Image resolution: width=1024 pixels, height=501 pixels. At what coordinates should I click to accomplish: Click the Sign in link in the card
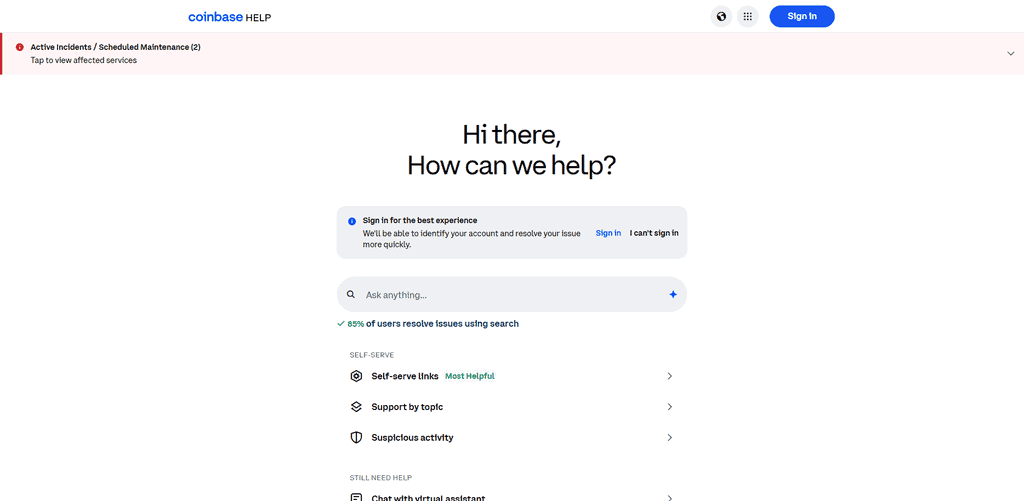(x=608, y=233)
